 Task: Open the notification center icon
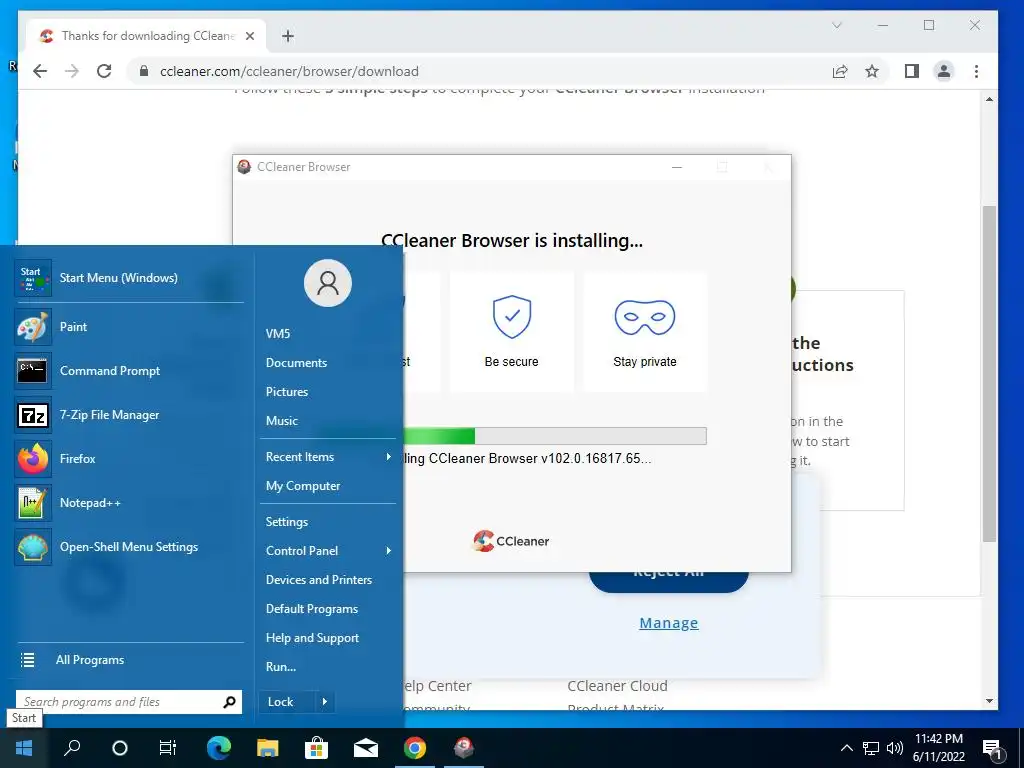coord(992,748)
